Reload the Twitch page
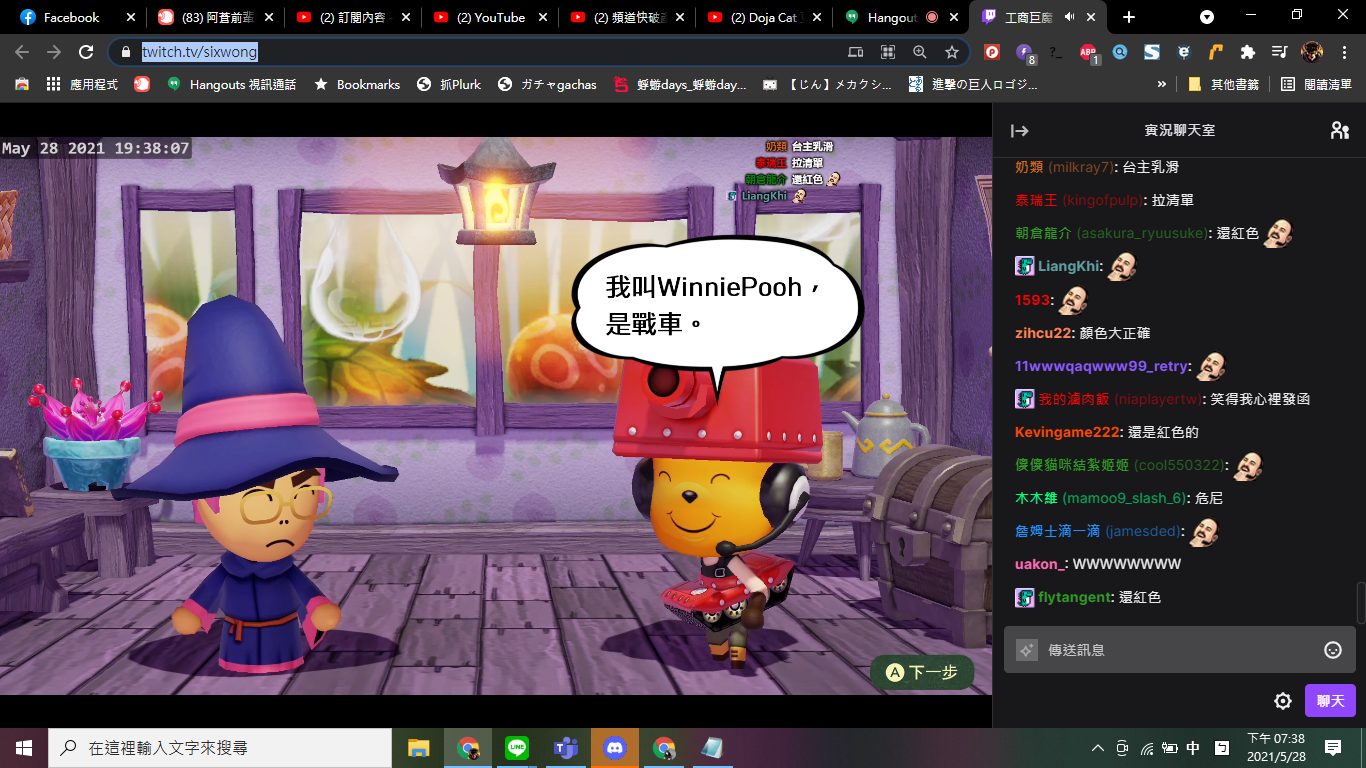 [86, 52]
